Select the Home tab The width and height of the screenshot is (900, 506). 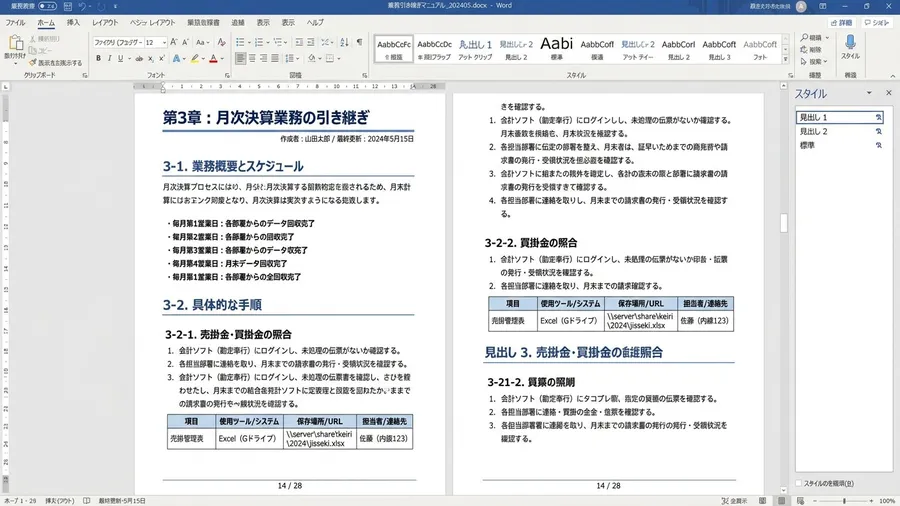pos(46,22)
